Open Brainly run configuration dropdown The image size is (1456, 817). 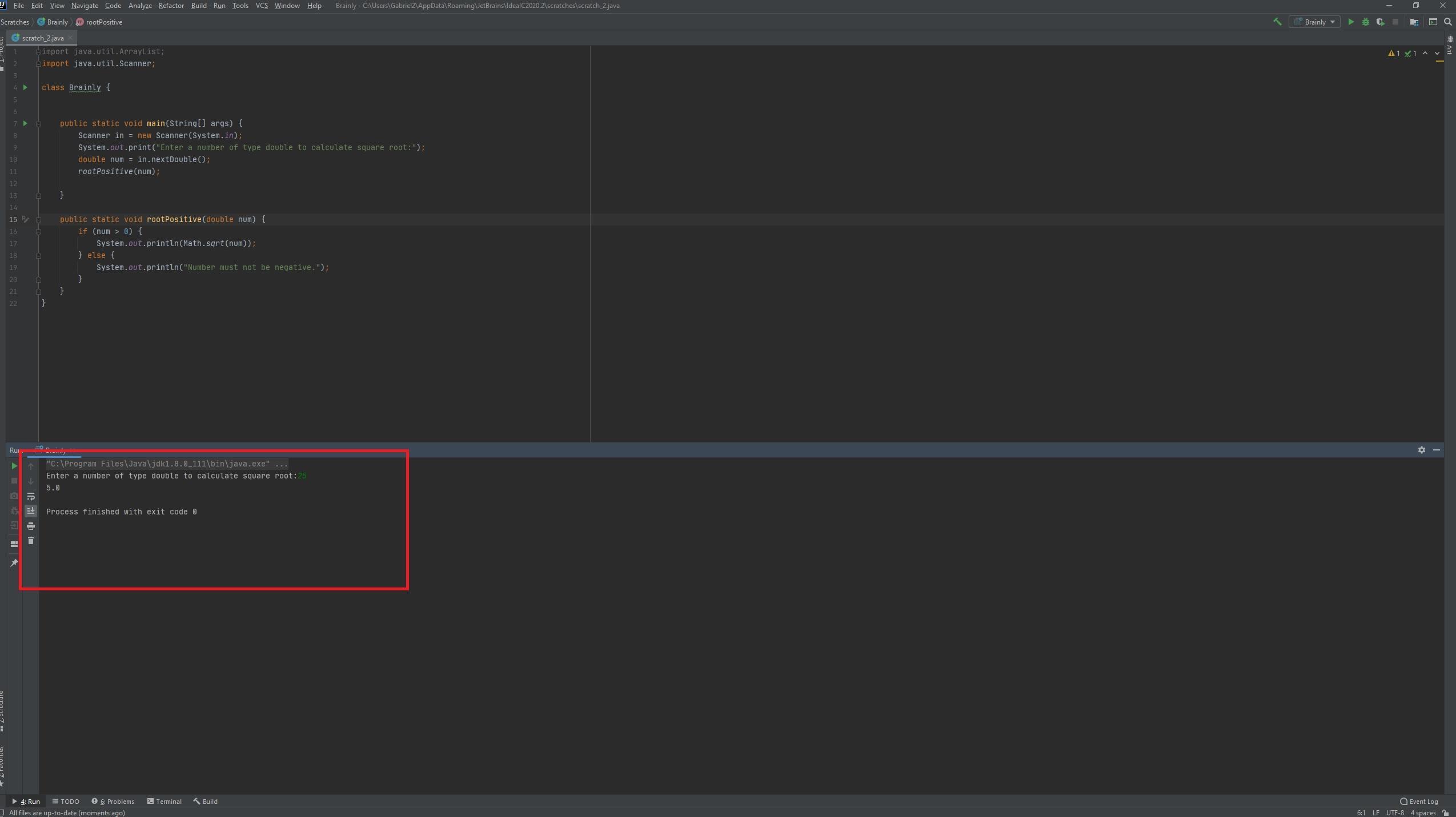(x=1314, y=22)
